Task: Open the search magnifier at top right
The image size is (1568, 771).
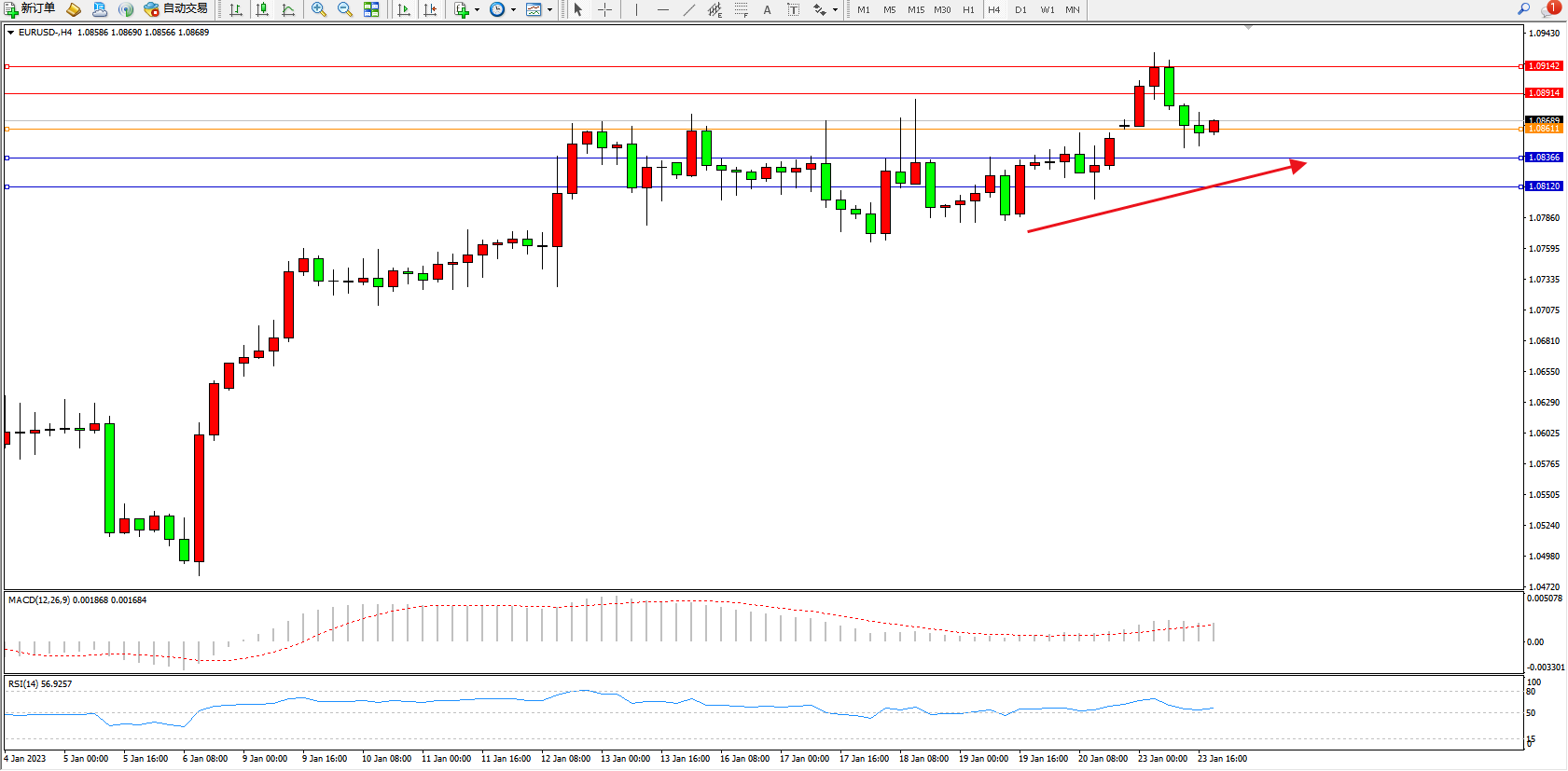Action: pyautogui.click(x=1523, y=9)
